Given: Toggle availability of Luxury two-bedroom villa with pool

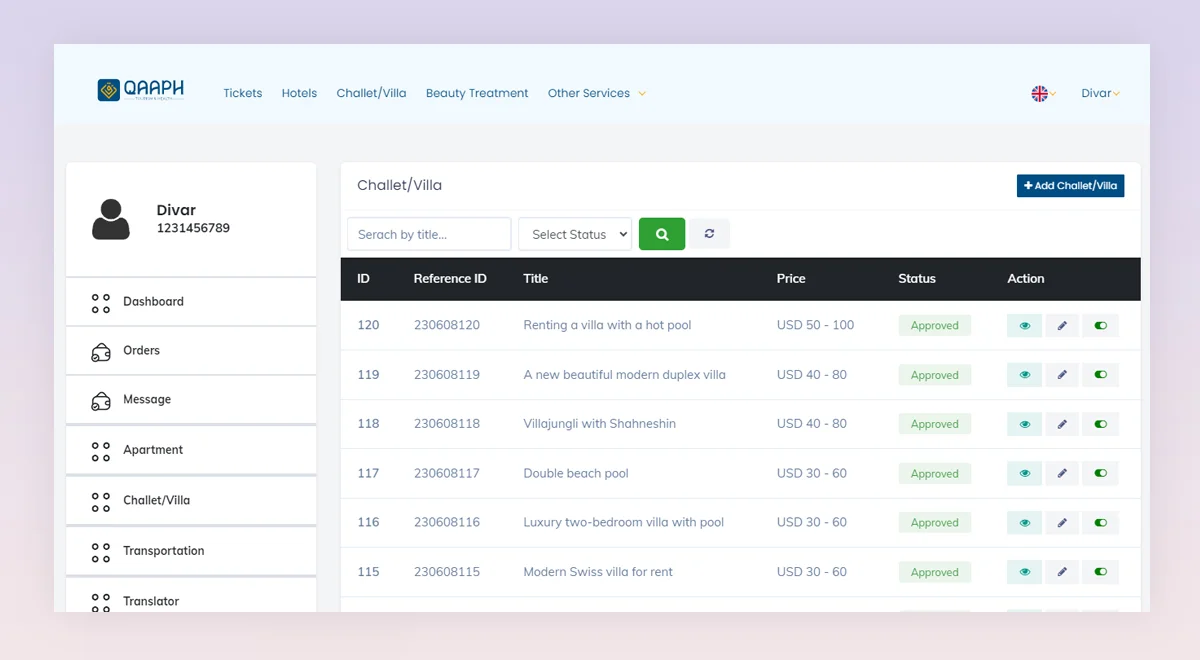Looking at the screenshot, I should 1100,522.
